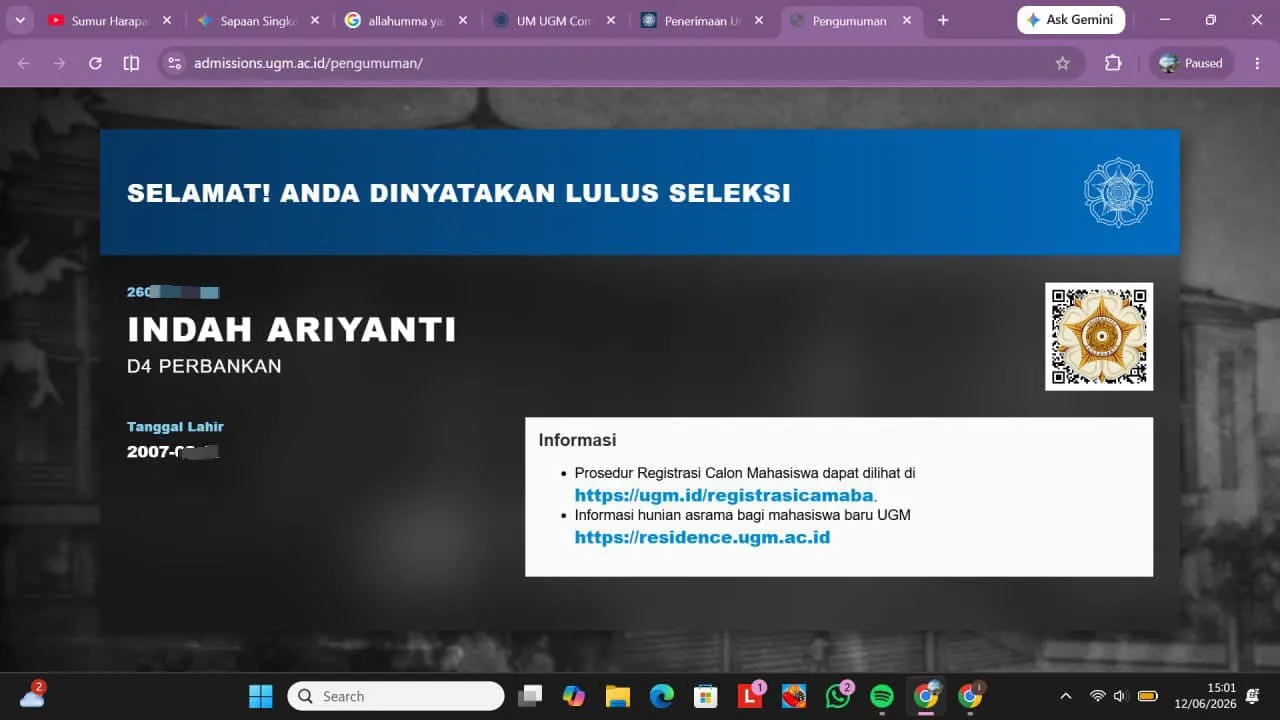Open the Windows Start menu

(261, 696)
